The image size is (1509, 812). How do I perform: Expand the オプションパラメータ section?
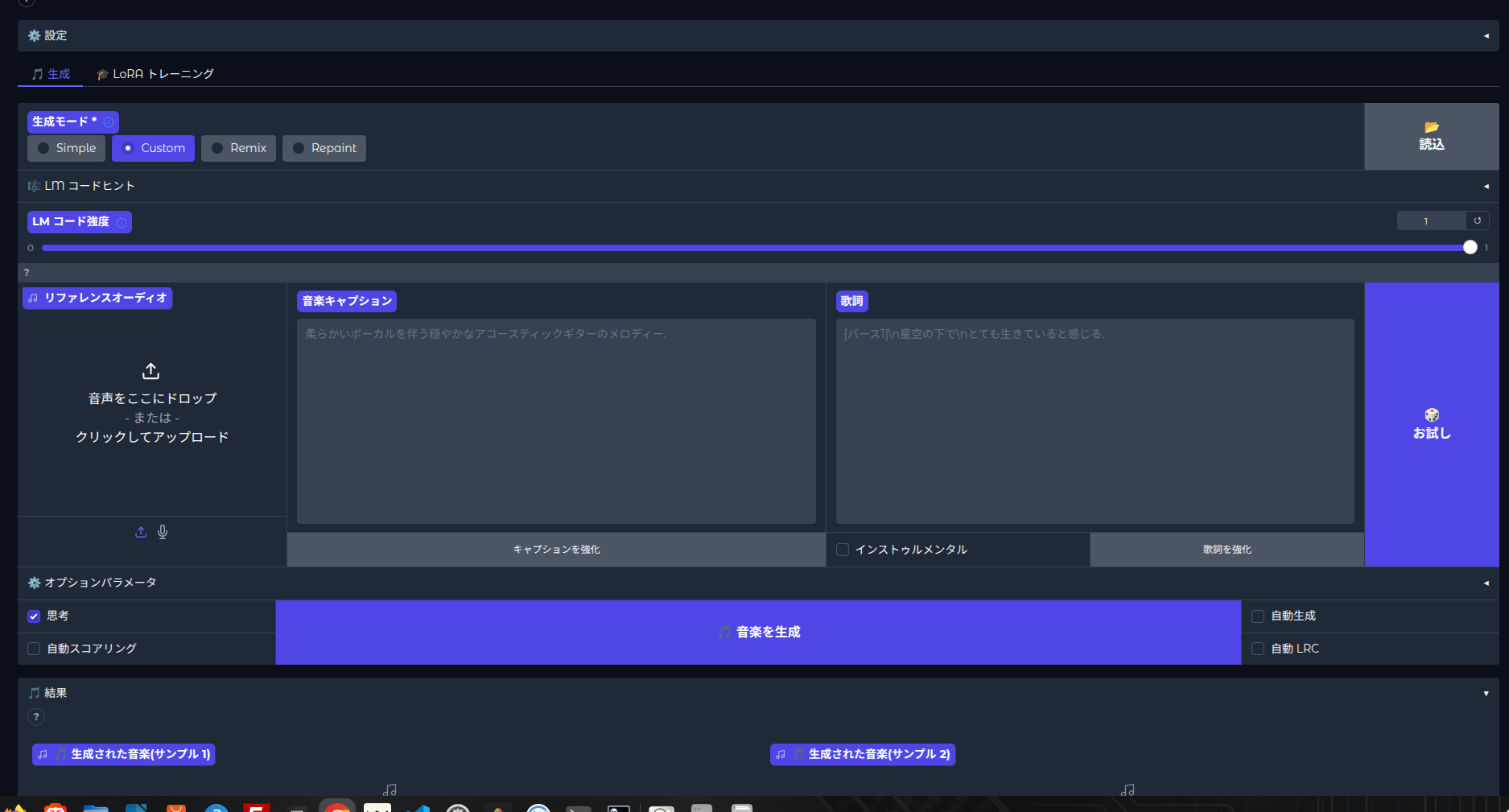758,583
